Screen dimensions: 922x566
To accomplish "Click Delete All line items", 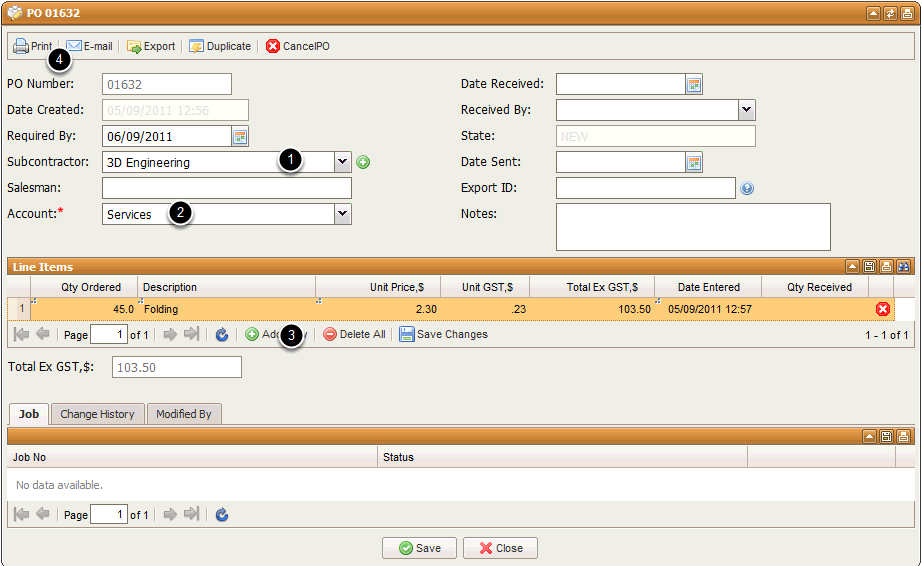I will click(x=354, y=334).
